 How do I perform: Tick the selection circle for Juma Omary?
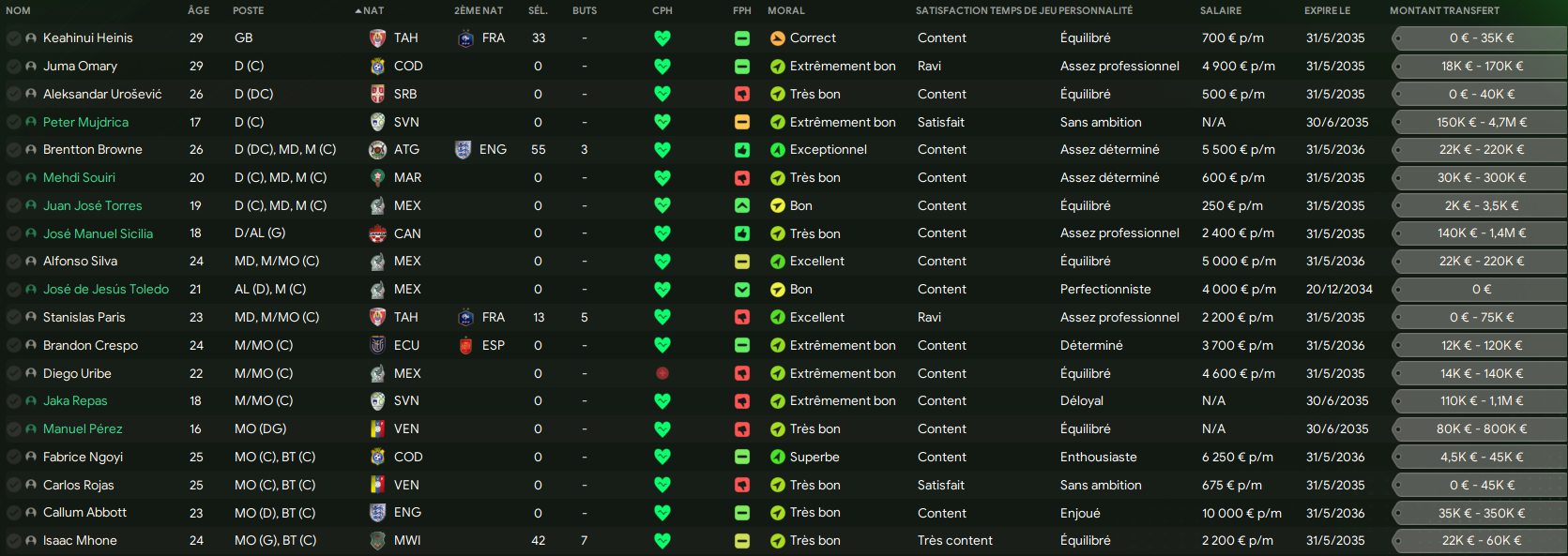point(13,67)
